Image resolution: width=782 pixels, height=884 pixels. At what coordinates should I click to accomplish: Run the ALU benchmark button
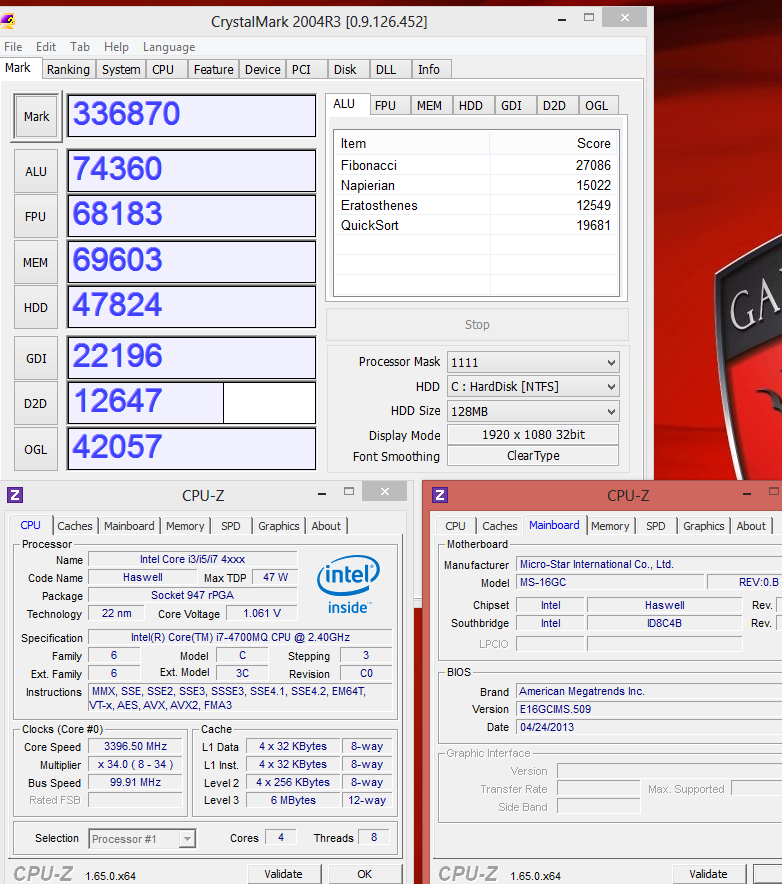point(36,171)
